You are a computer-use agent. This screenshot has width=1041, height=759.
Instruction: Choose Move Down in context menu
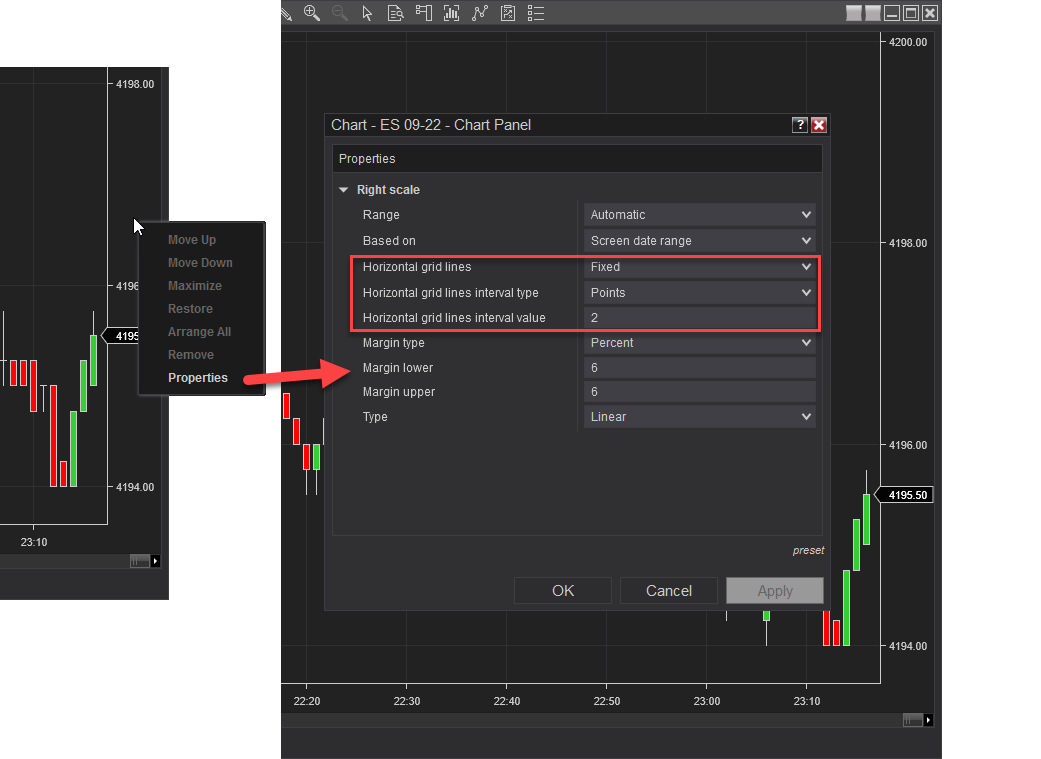click(x=200, y=263)
